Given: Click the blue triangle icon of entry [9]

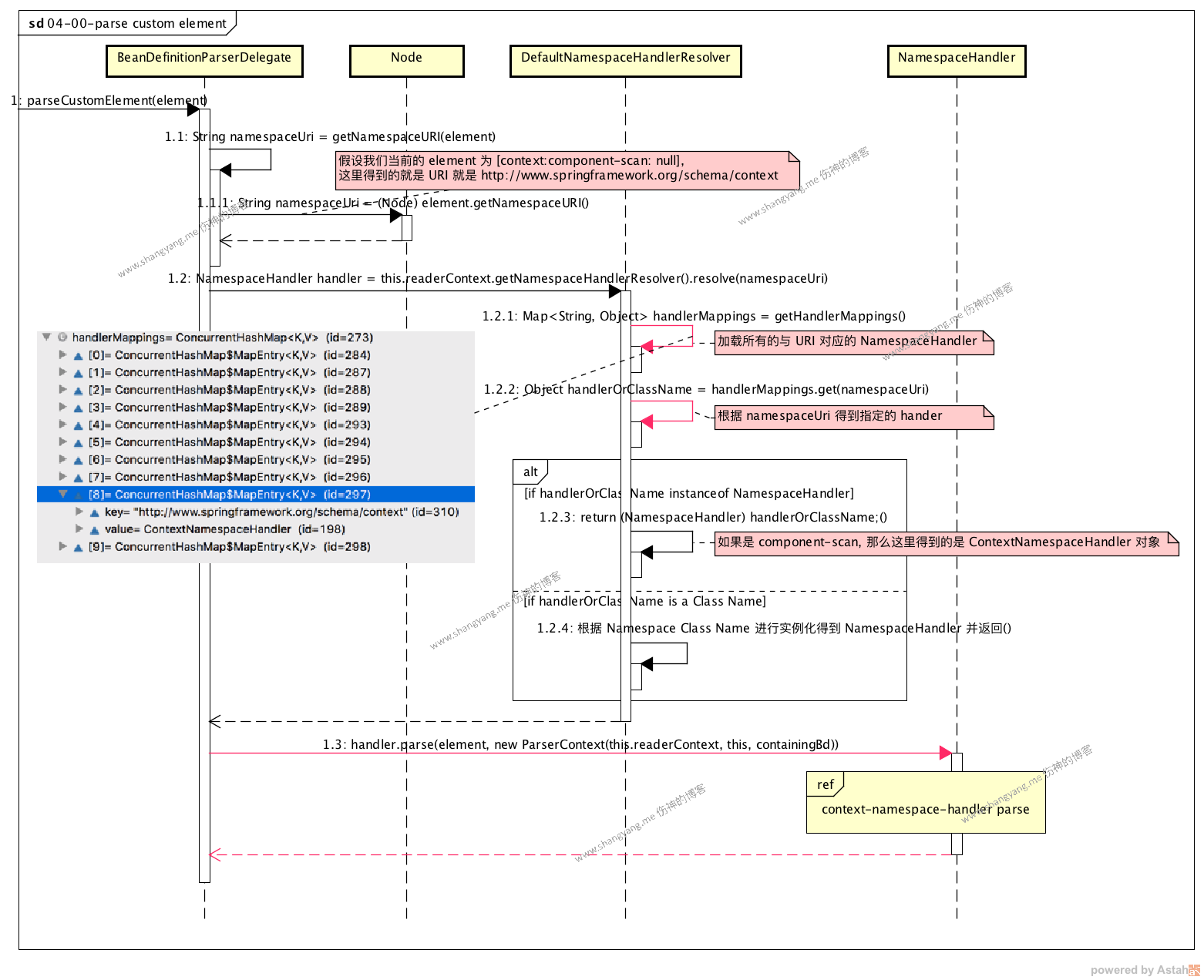Looking at the screenshot, I should [78, 548].
